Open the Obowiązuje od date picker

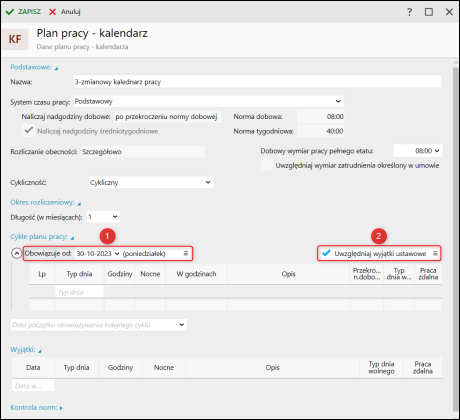[98, 254]
